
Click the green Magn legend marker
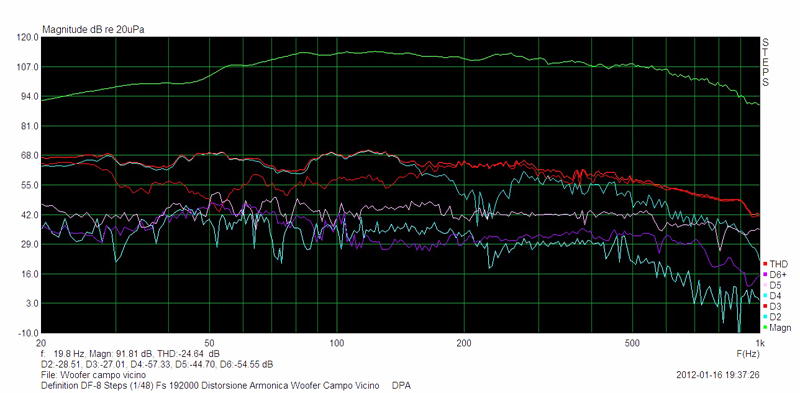click(x=765, y=328)
